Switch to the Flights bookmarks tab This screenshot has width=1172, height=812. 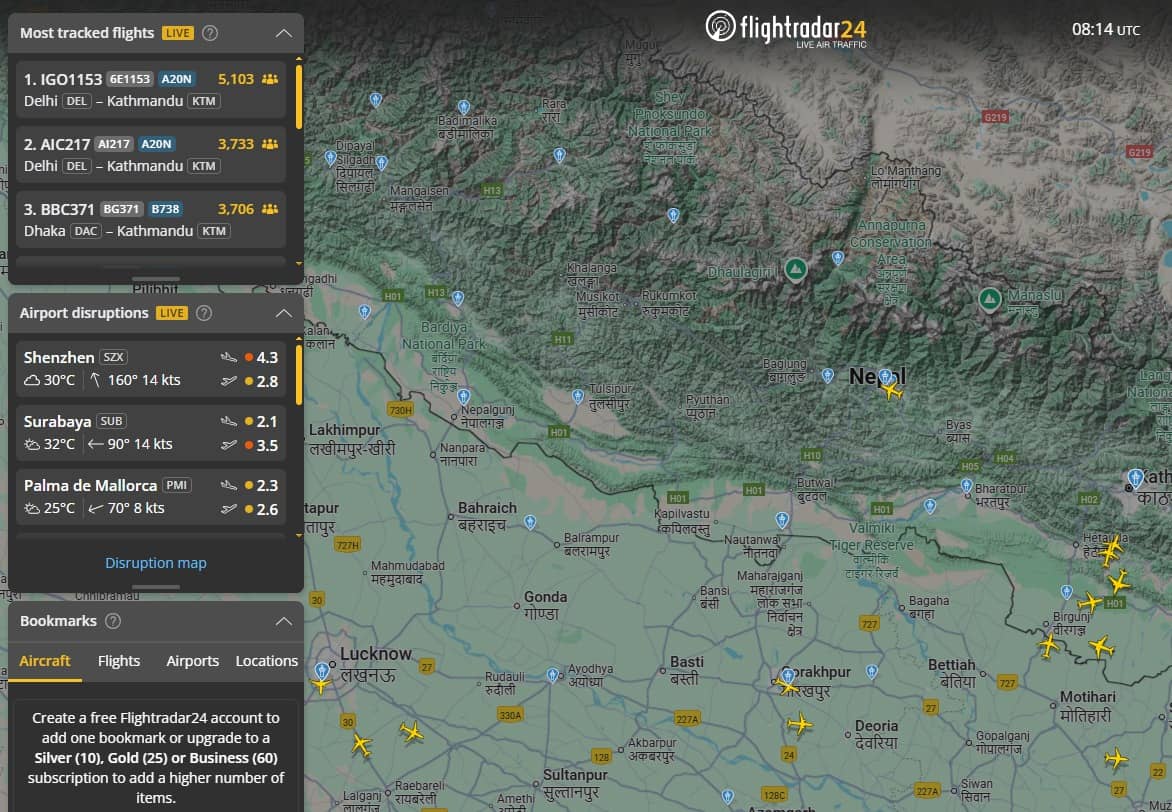pos(119,661)
